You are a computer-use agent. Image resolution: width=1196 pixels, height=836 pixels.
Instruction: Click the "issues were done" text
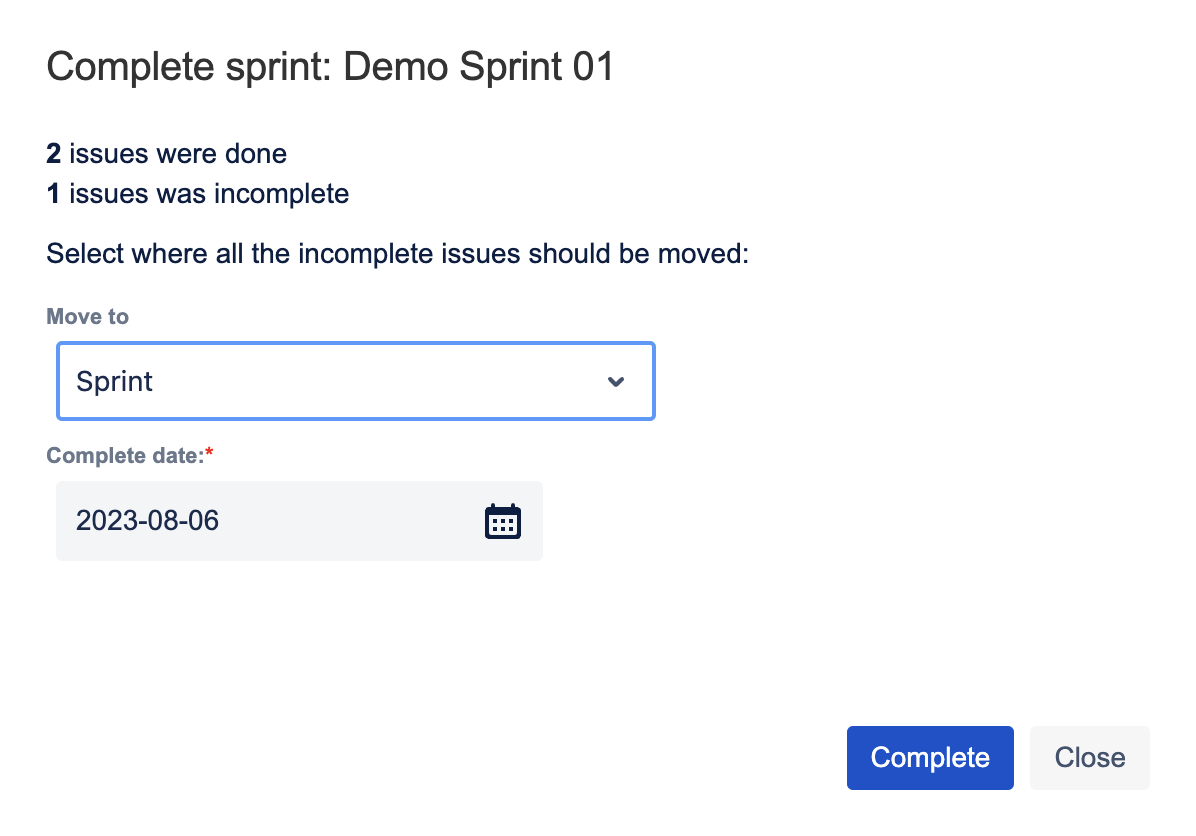[x=178, y=154]
